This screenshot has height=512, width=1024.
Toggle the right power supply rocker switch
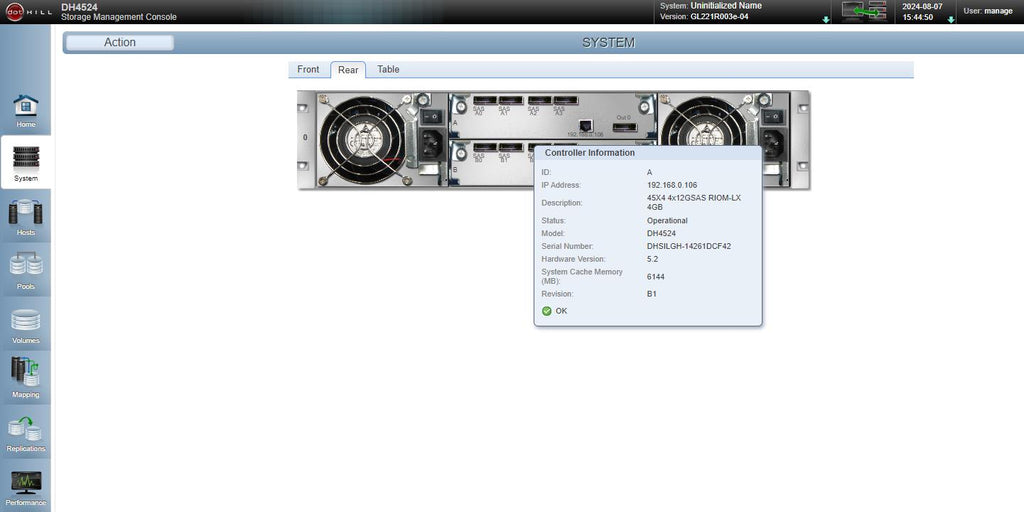point(773,117)
